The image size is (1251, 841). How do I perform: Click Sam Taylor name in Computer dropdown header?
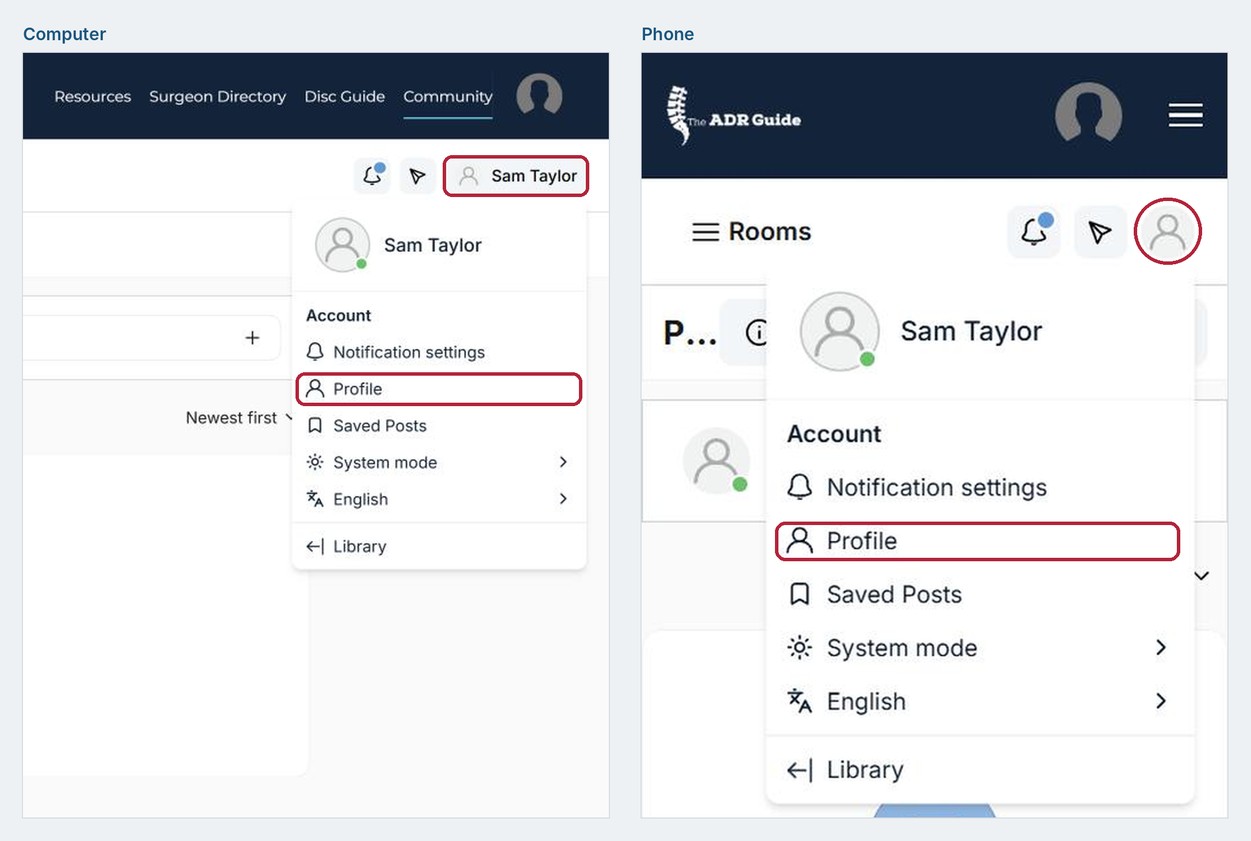[433, 245]
